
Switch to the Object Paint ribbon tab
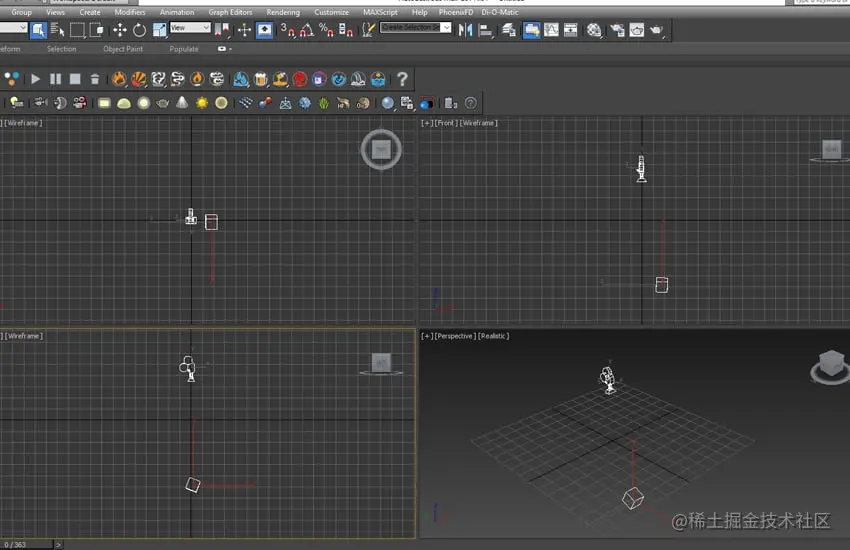[123, 49]
